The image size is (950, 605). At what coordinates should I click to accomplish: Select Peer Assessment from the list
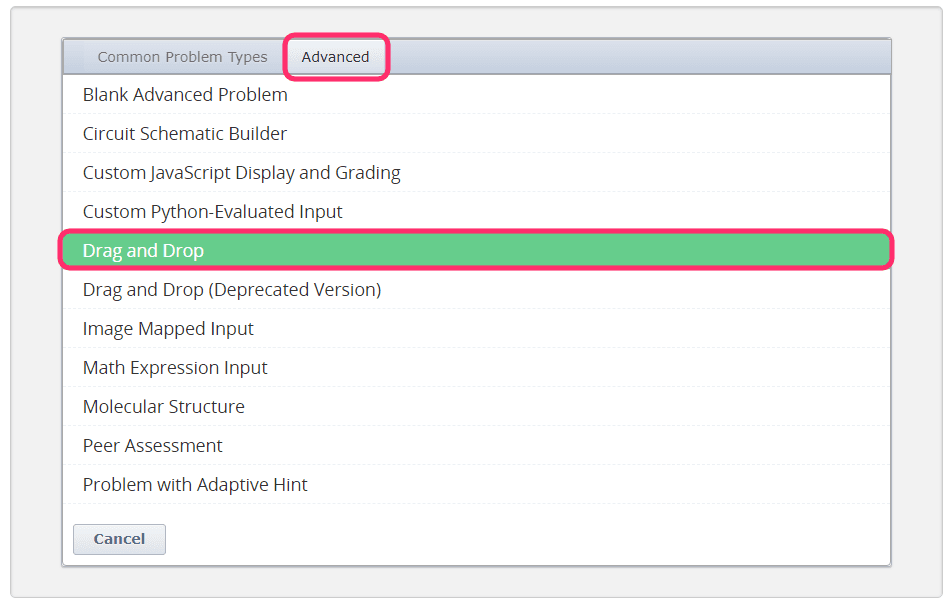point(152,446)
